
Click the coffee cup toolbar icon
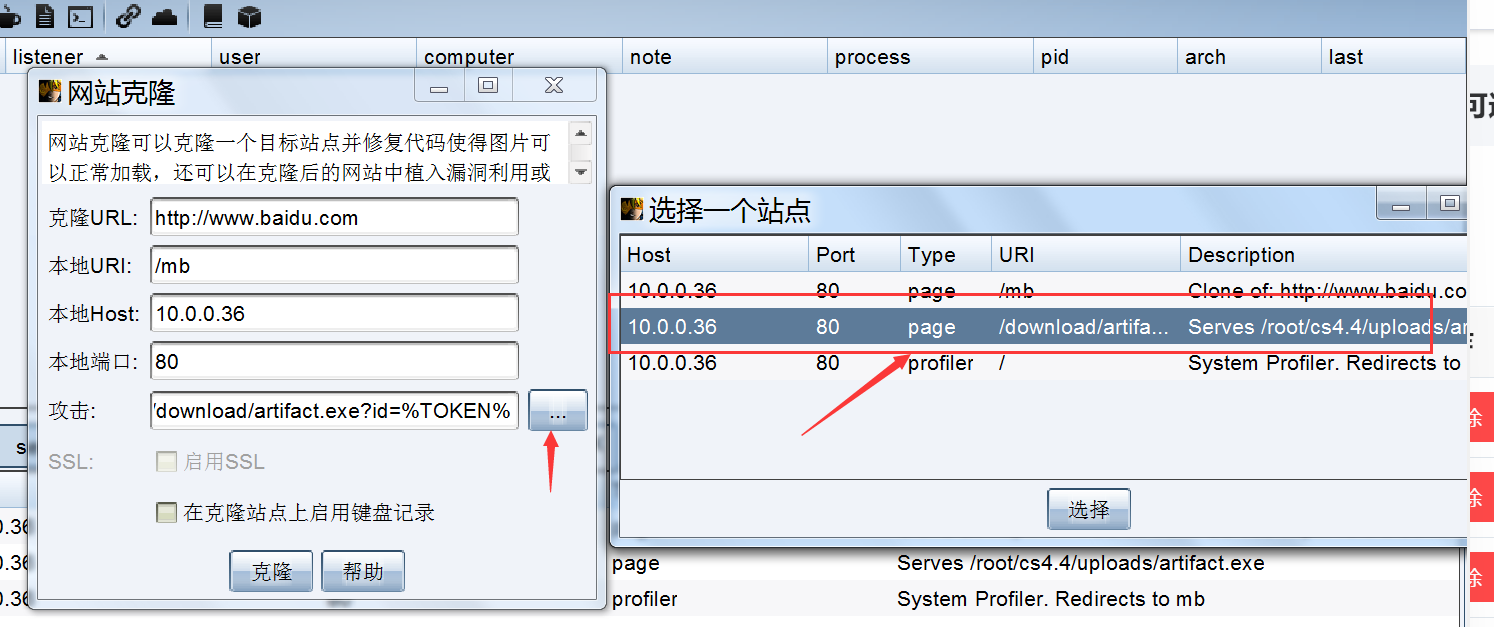[x=9, y=16]
